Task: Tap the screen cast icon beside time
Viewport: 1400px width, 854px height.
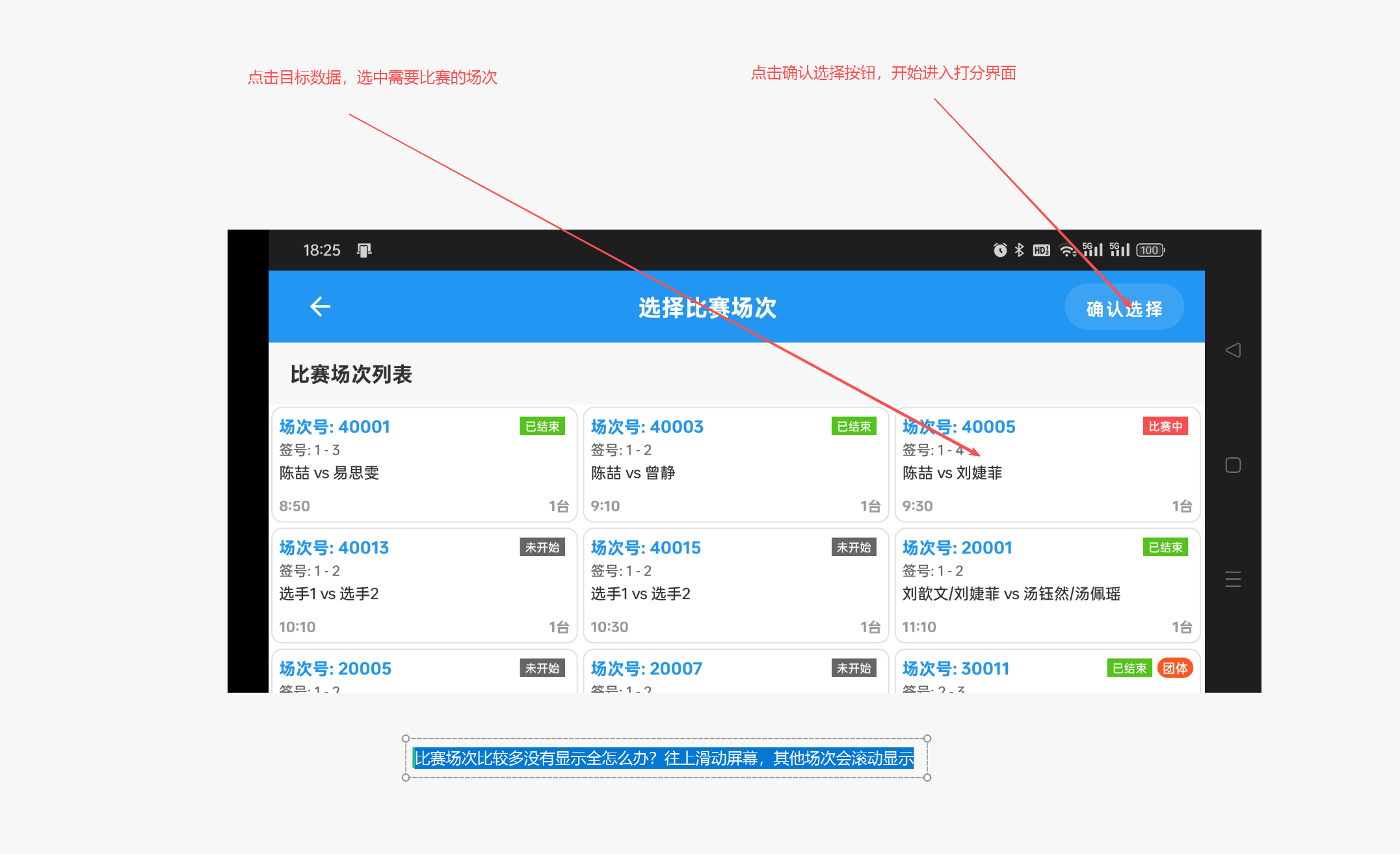Action: coord(364,250)
